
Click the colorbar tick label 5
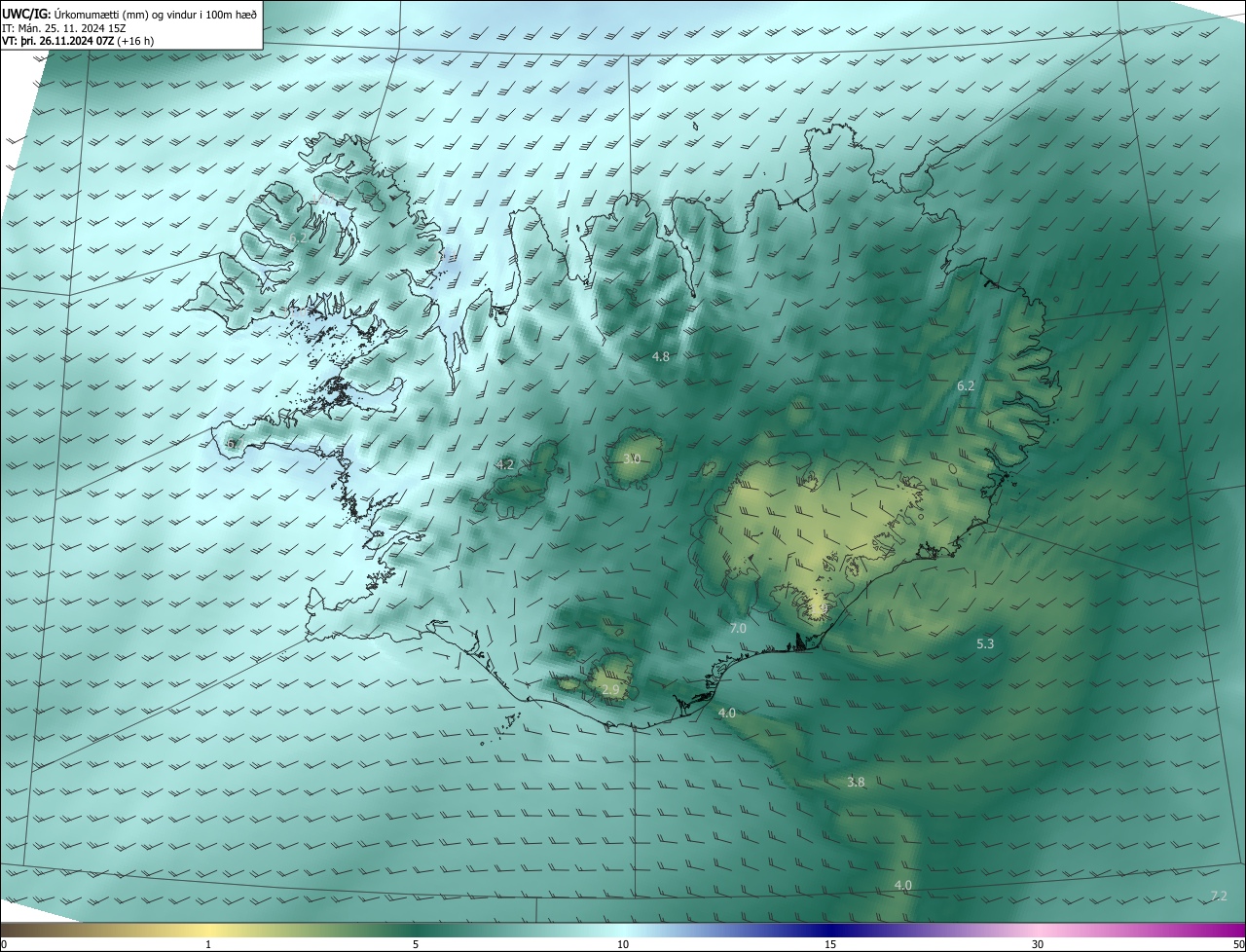click(416, 944)
